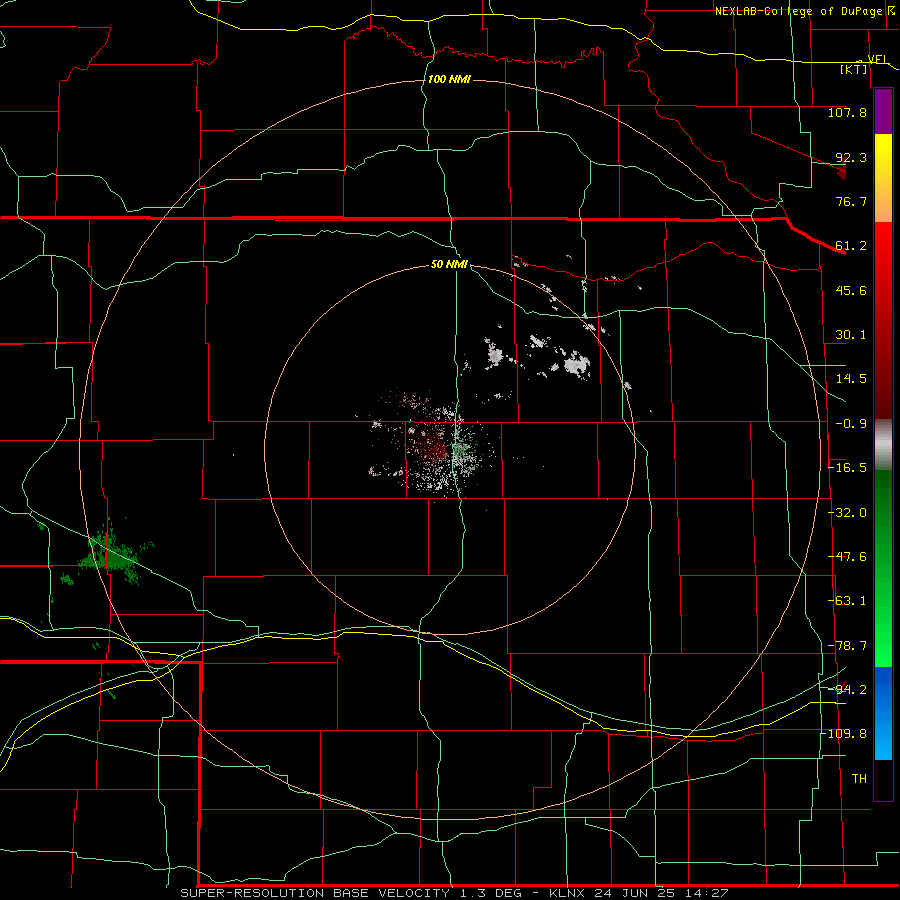Viewport: 900px width, 900px height.
Task: Select the 76.7 scale value
Action: point(851,201)
